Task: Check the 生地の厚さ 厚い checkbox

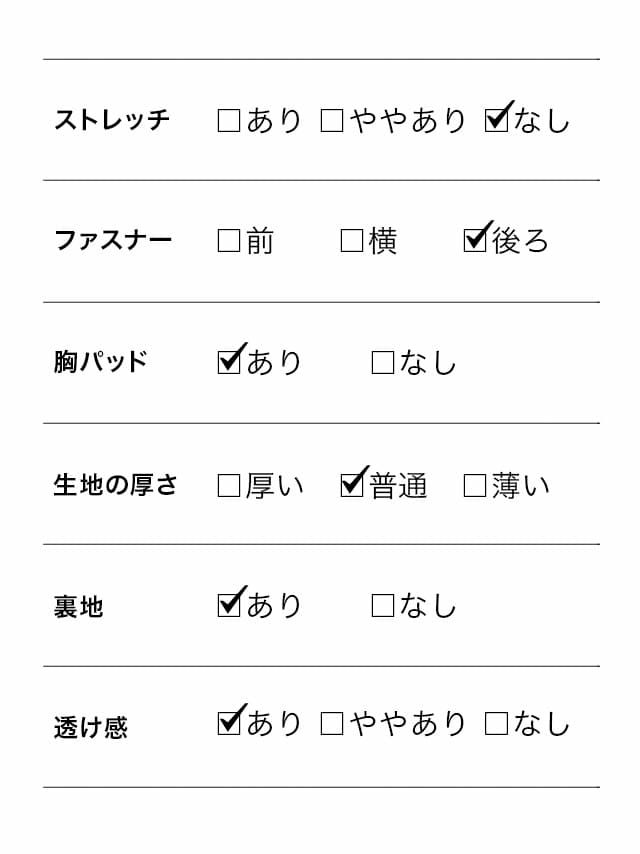Action: [229, 486]
